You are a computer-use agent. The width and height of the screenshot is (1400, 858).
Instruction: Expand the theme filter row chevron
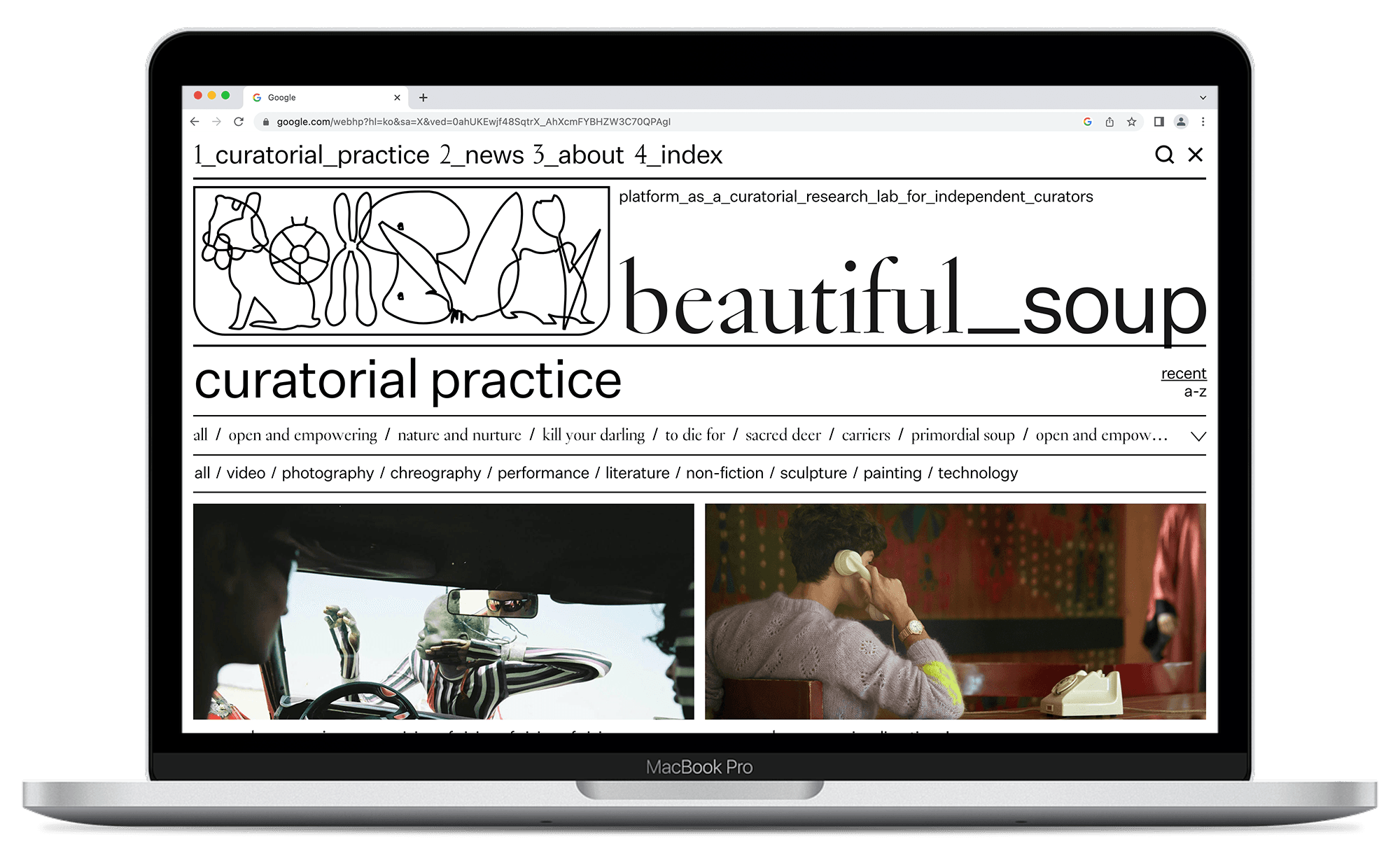(x=1198, y=436)
